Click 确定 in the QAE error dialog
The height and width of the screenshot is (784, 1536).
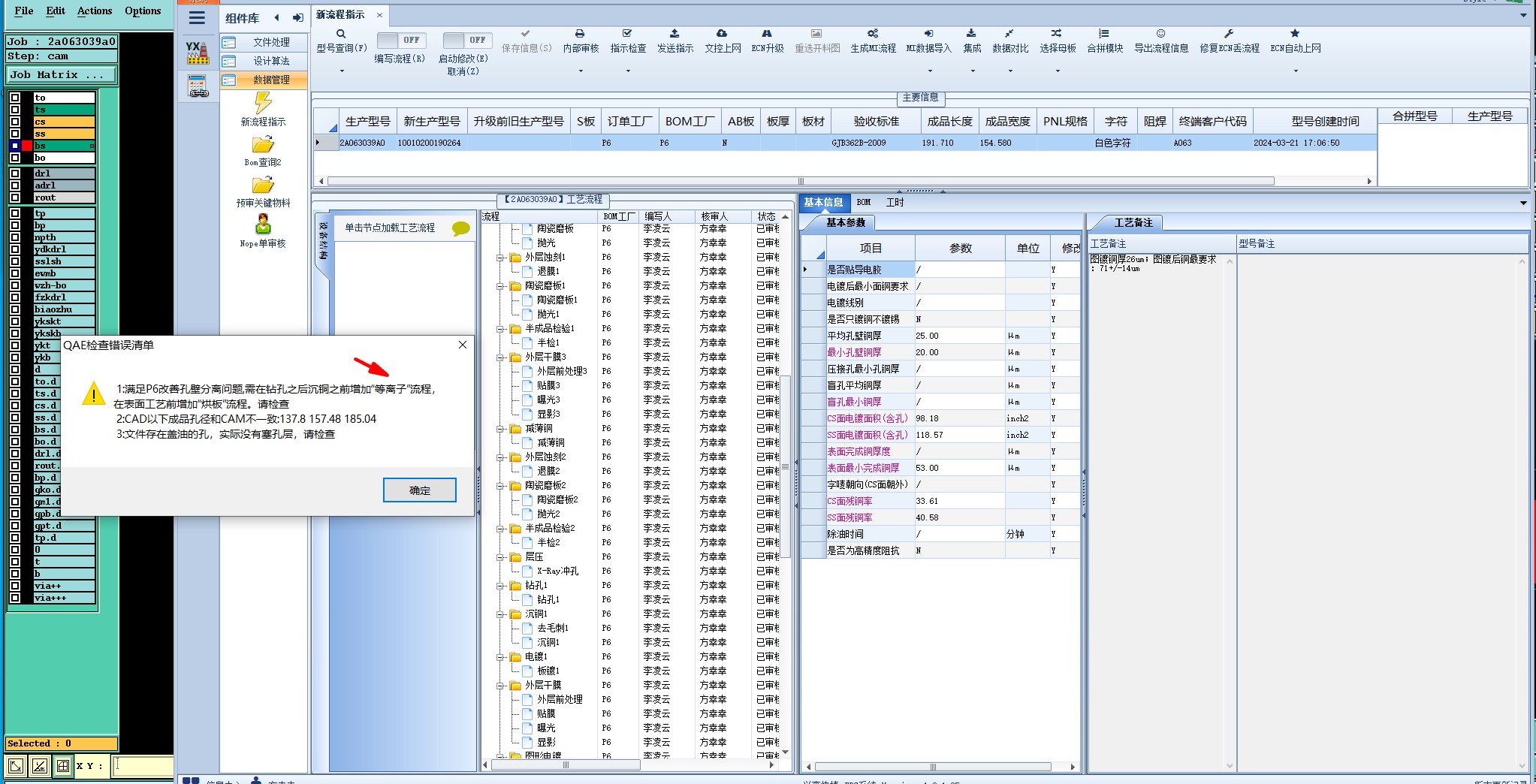tap(420, 490)
